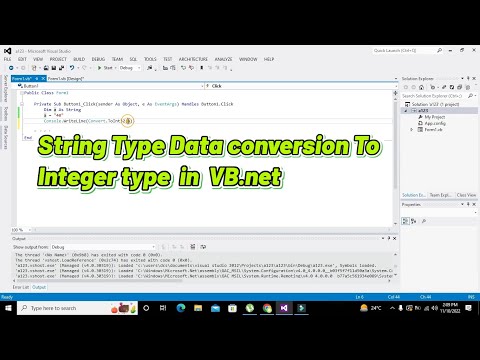Image resolution: width=480 pixels, height=360 pixels.
Task: Open the Toolbox side tab
Action: (6, 114)
